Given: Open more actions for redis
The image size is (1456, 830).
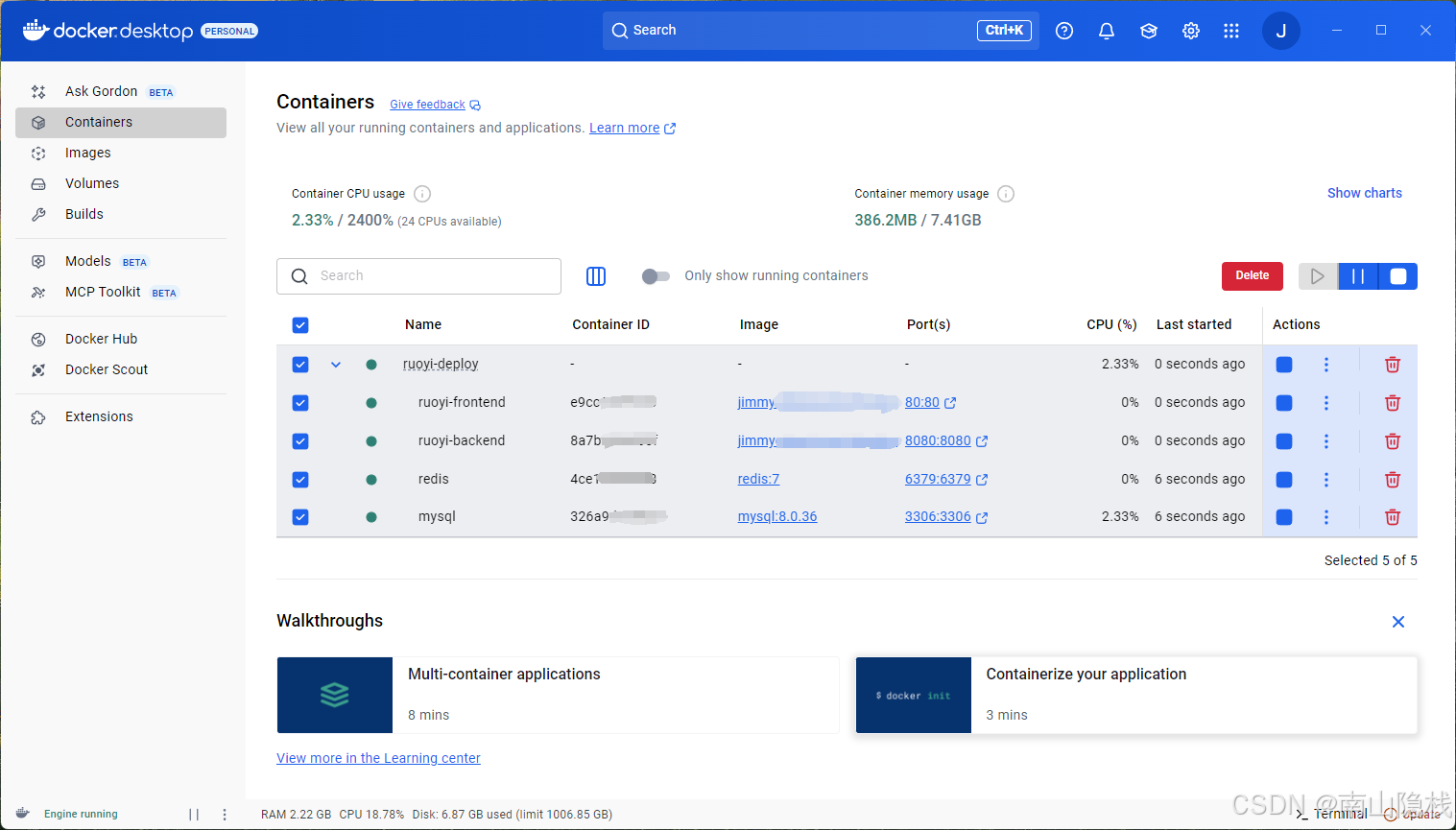Looking at the screenshot, I should 1326,480.
